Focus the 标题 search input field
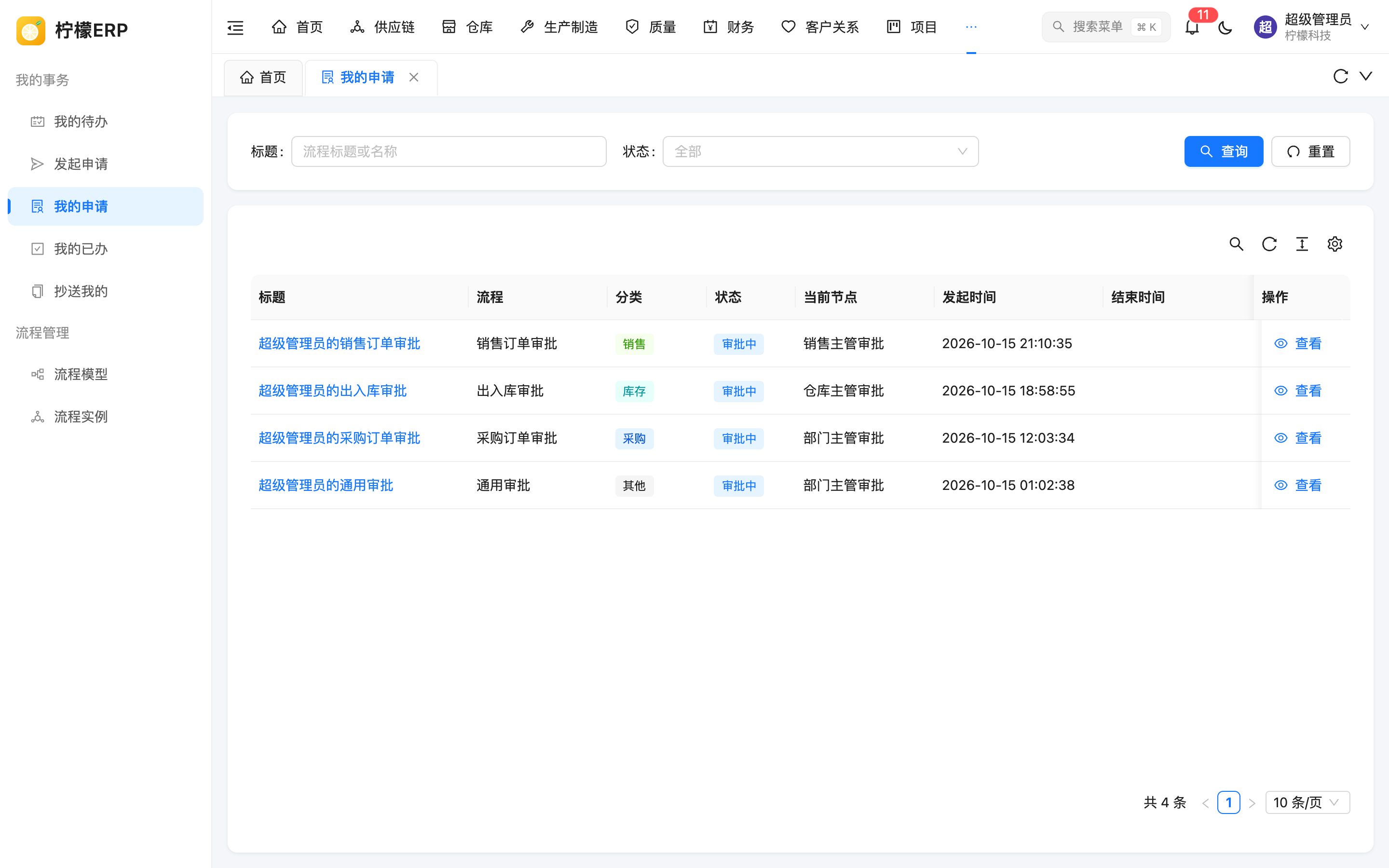Image resolution: width=1389 pixels, height=868 pixels. point(449,151)
